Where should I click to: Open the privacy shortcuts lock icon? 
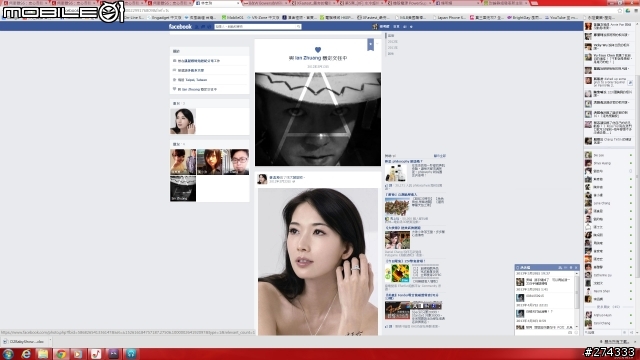[x=405, y=27]
